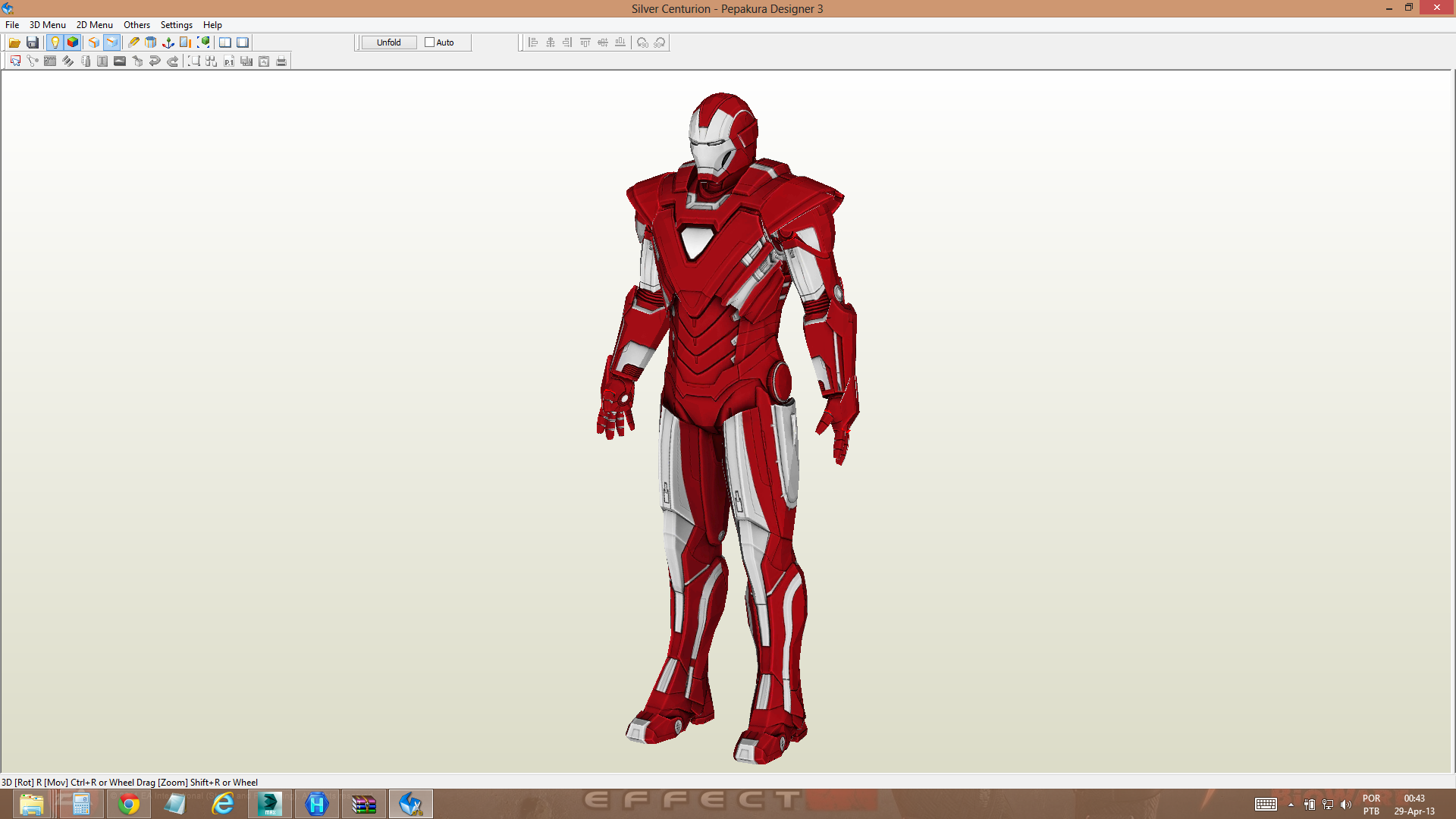Open 3ds Max from the taskbar
Screen dimensions: 1456x819
270,804
